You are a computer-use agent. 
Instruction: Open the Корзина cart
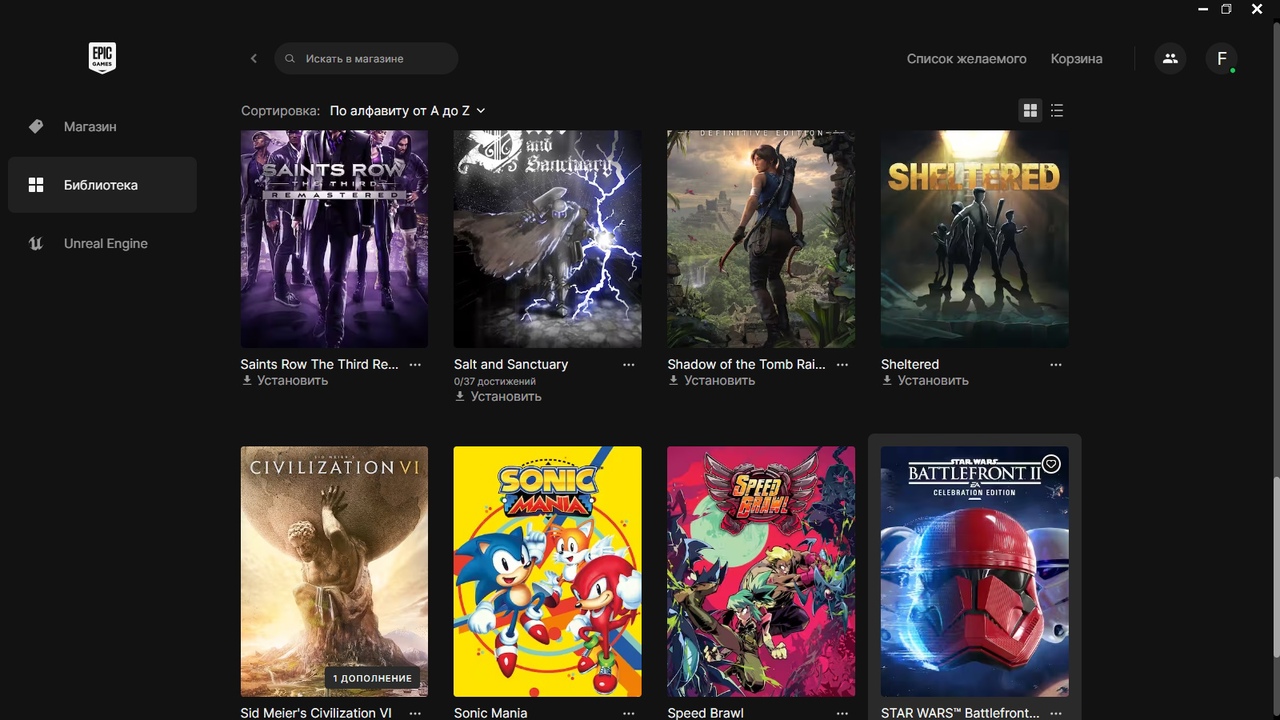[1077, 59]
